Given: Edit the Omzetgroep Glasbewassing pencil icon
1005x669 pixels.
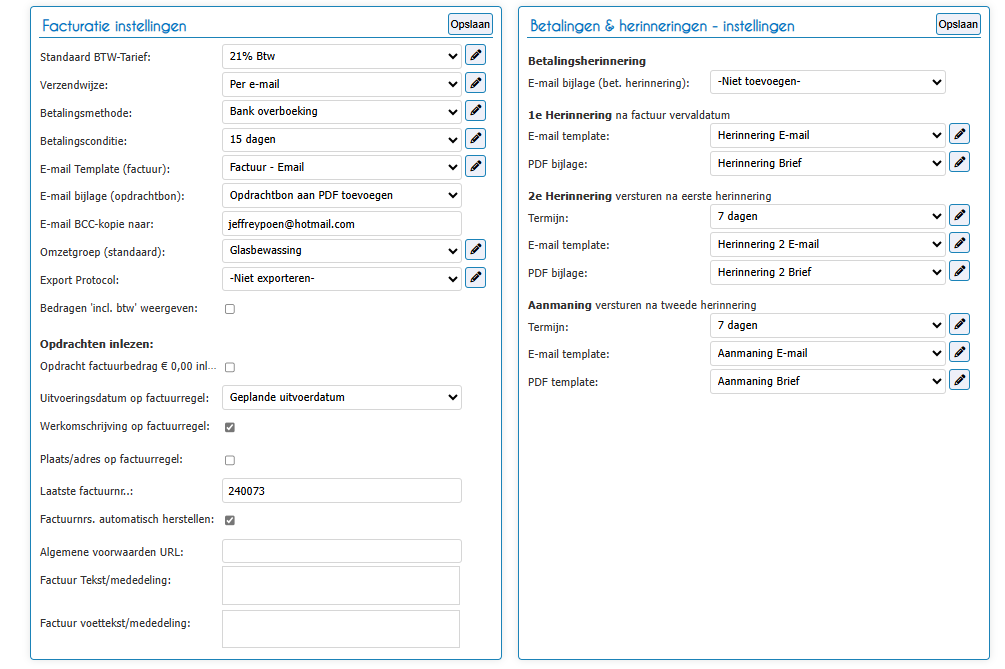Looking at the screenshot, I should 475,250.
